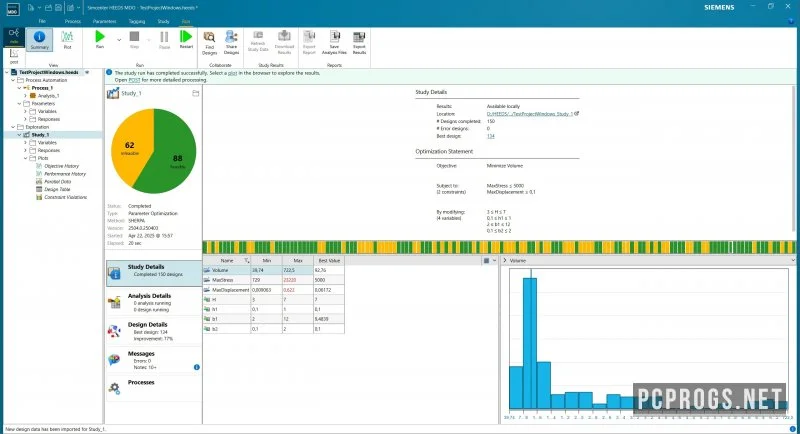Click the feasibility design strip bar

[498, 247]
